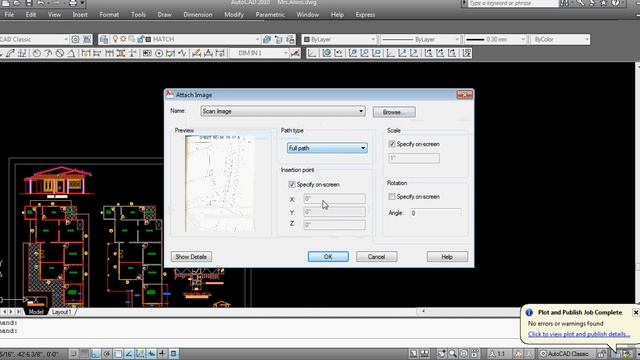Image resolution: width=640 pixels, height=360 pixels.
Task: Open the DIM IN 1 dimension style dropdown
Action: point(259,53)
